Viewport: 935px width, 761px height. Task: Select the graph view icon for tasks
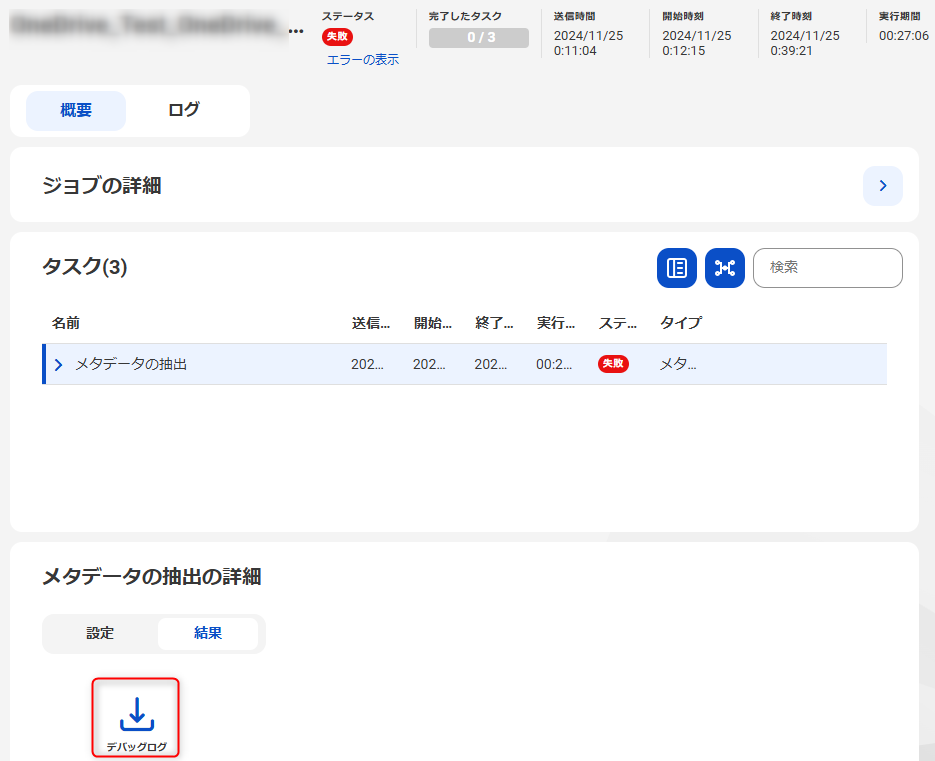tap(725, 268)
